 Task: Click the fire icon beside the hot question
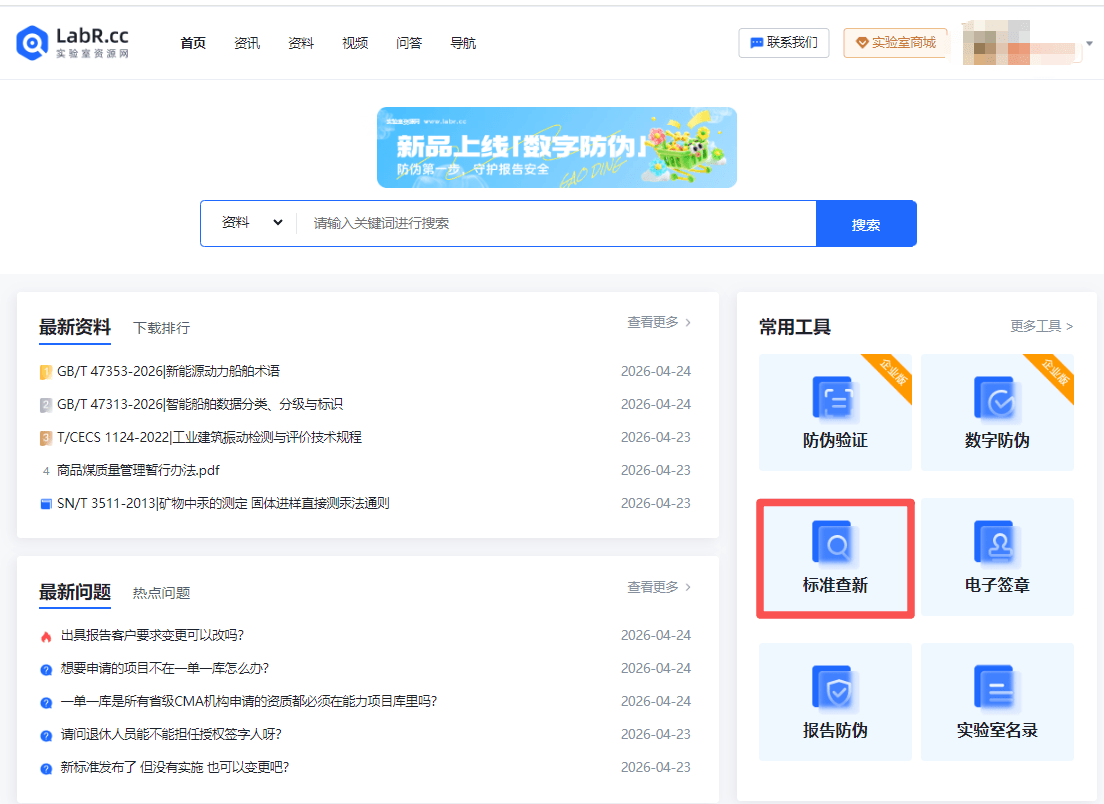[x=46, y=636]
